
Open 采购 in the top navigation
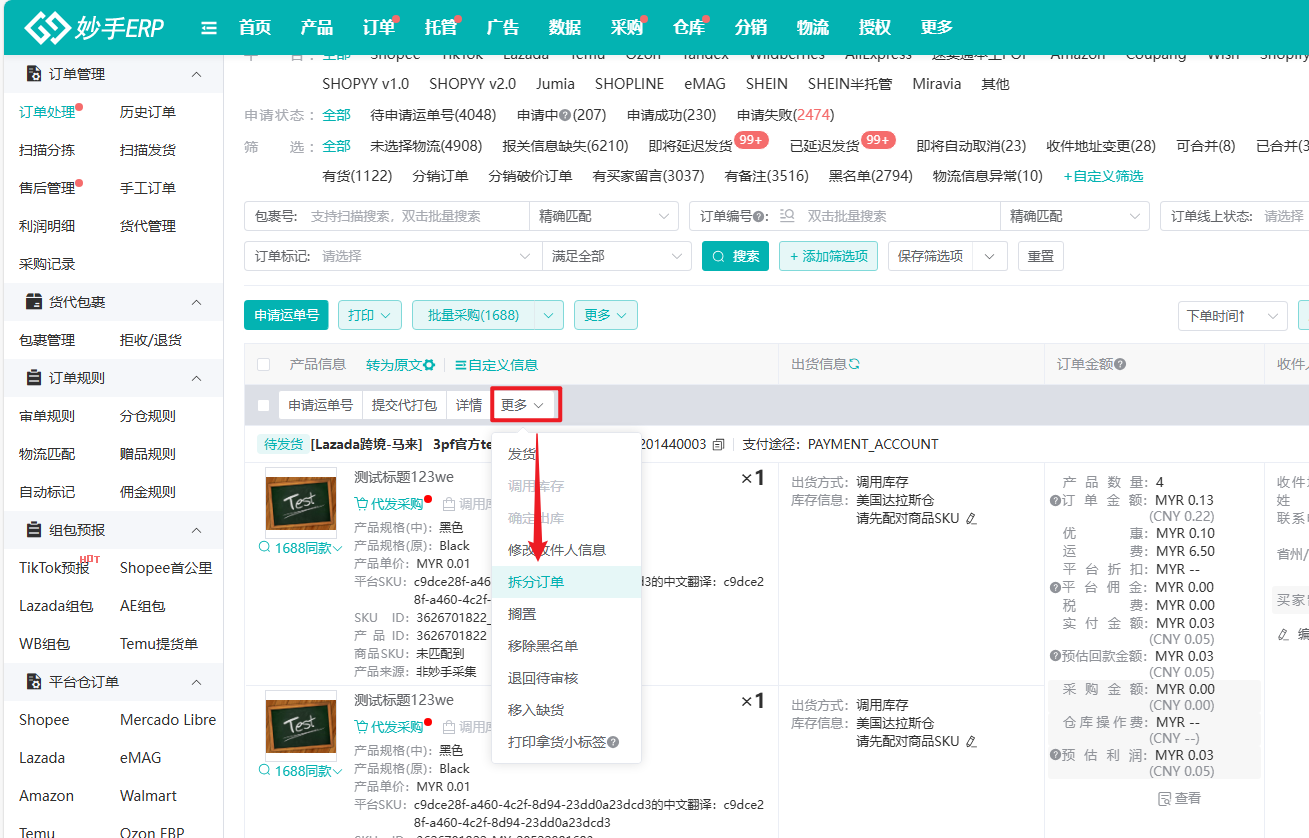(626, 27)
